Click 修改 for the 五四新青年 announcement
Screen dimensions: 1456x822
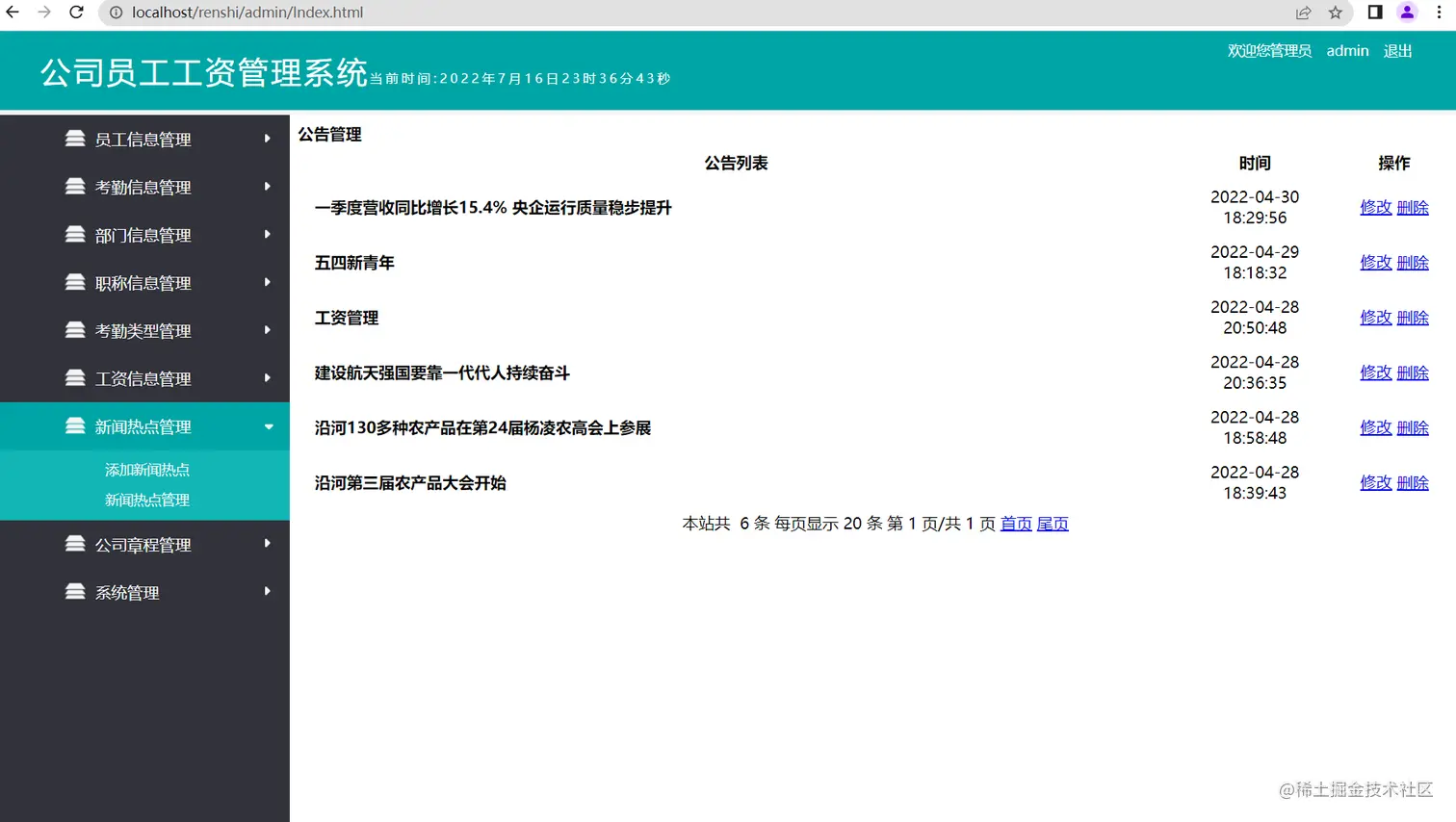pos(1375,262)
